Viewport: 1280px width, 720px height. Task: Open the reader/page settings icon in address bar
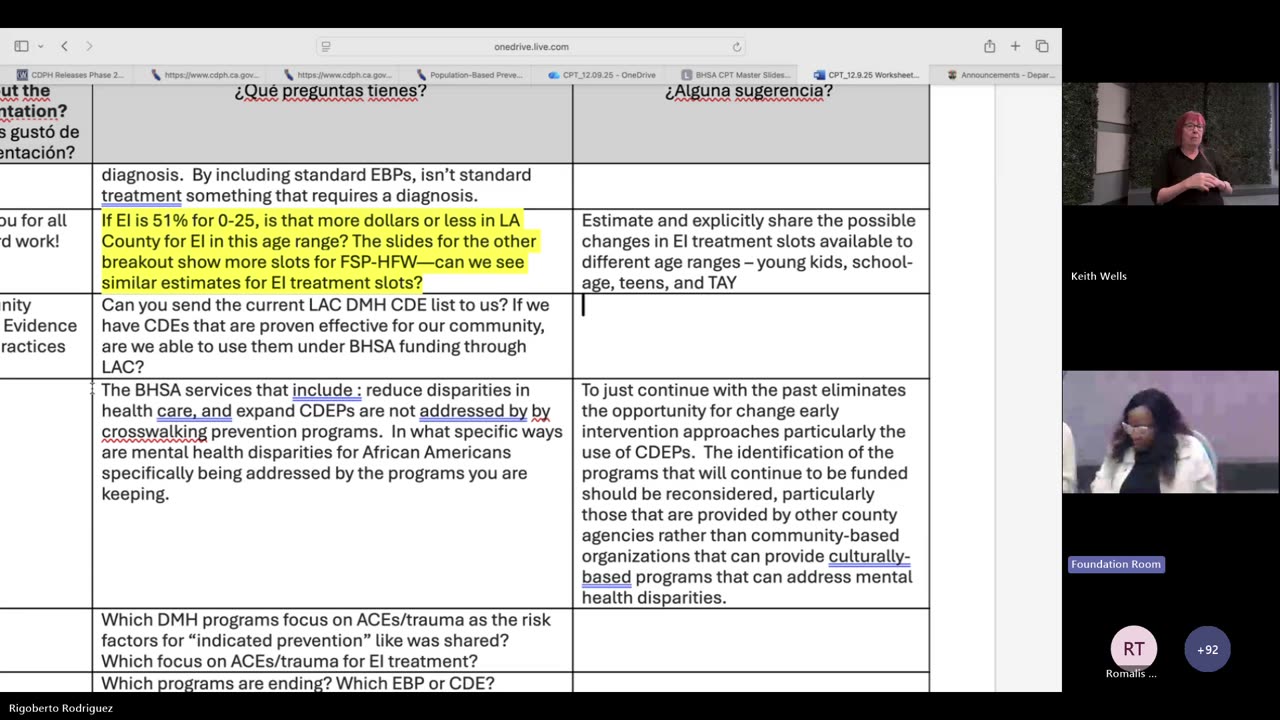pyautogui.click(x=326, y=47)
